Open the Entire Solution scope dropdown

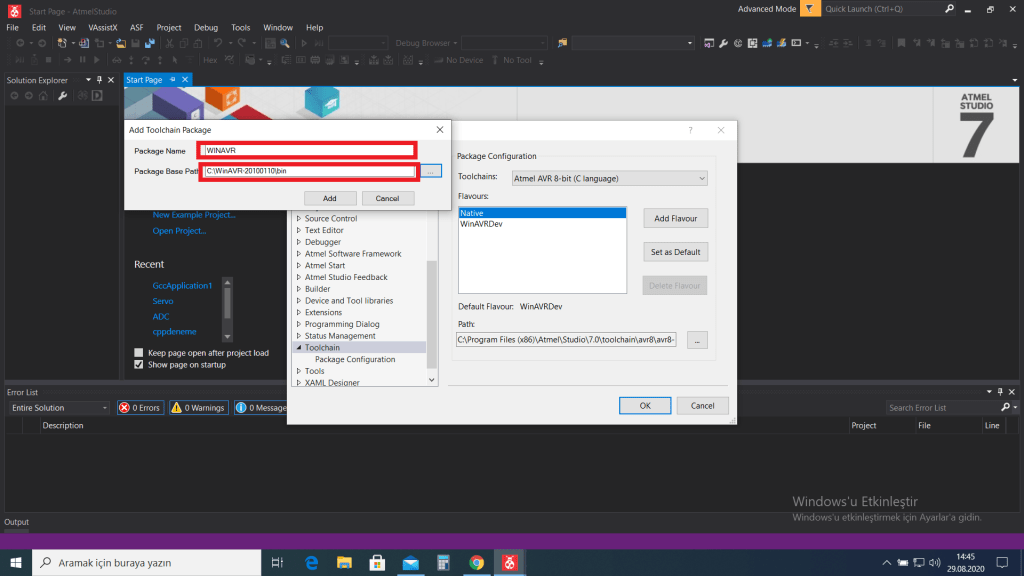click(58, 408)
